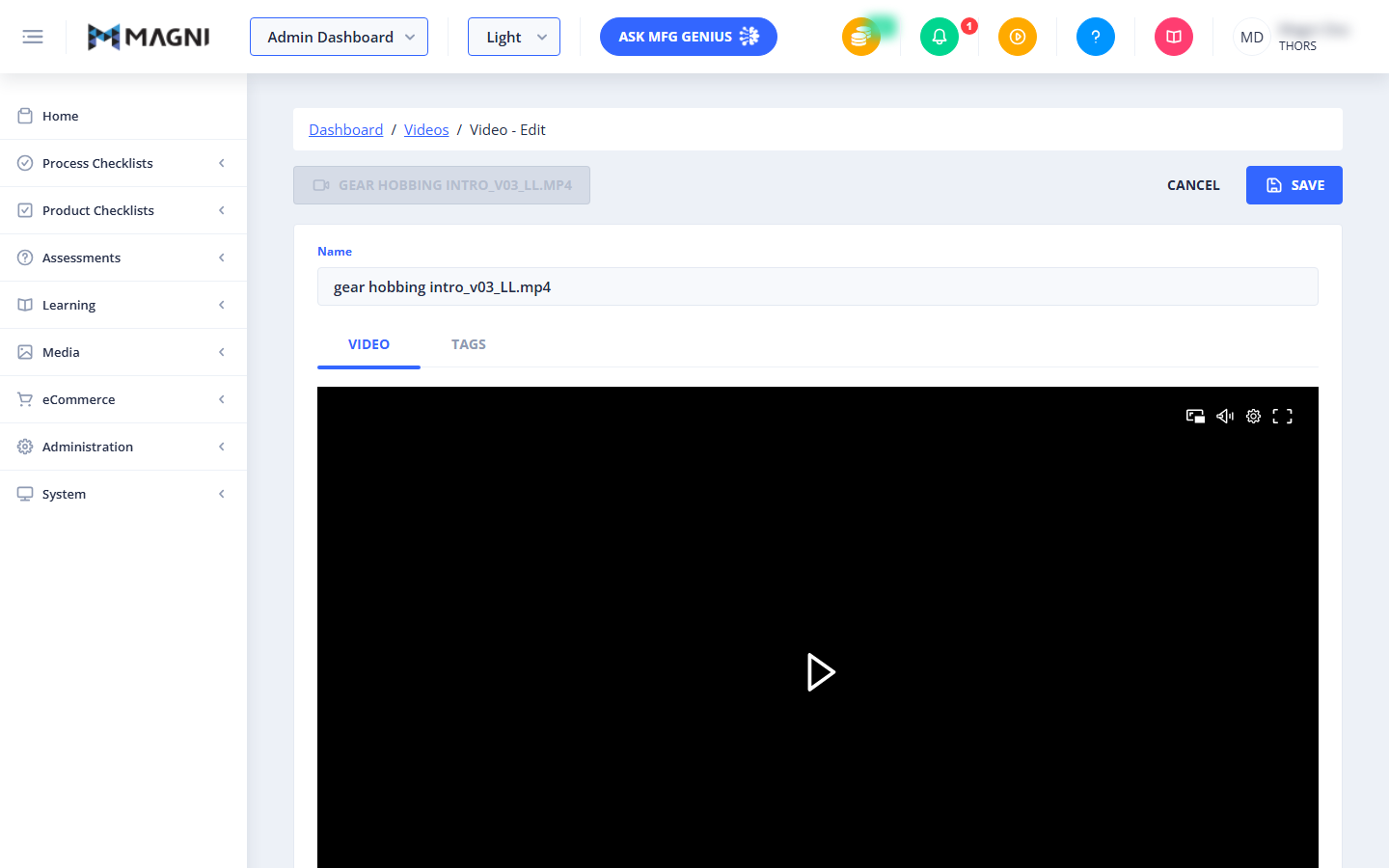Image resolution: width=1389 pixels, height=868 pixels.
Task: Open the orange coins icon
Action: (x=861, y=37)
